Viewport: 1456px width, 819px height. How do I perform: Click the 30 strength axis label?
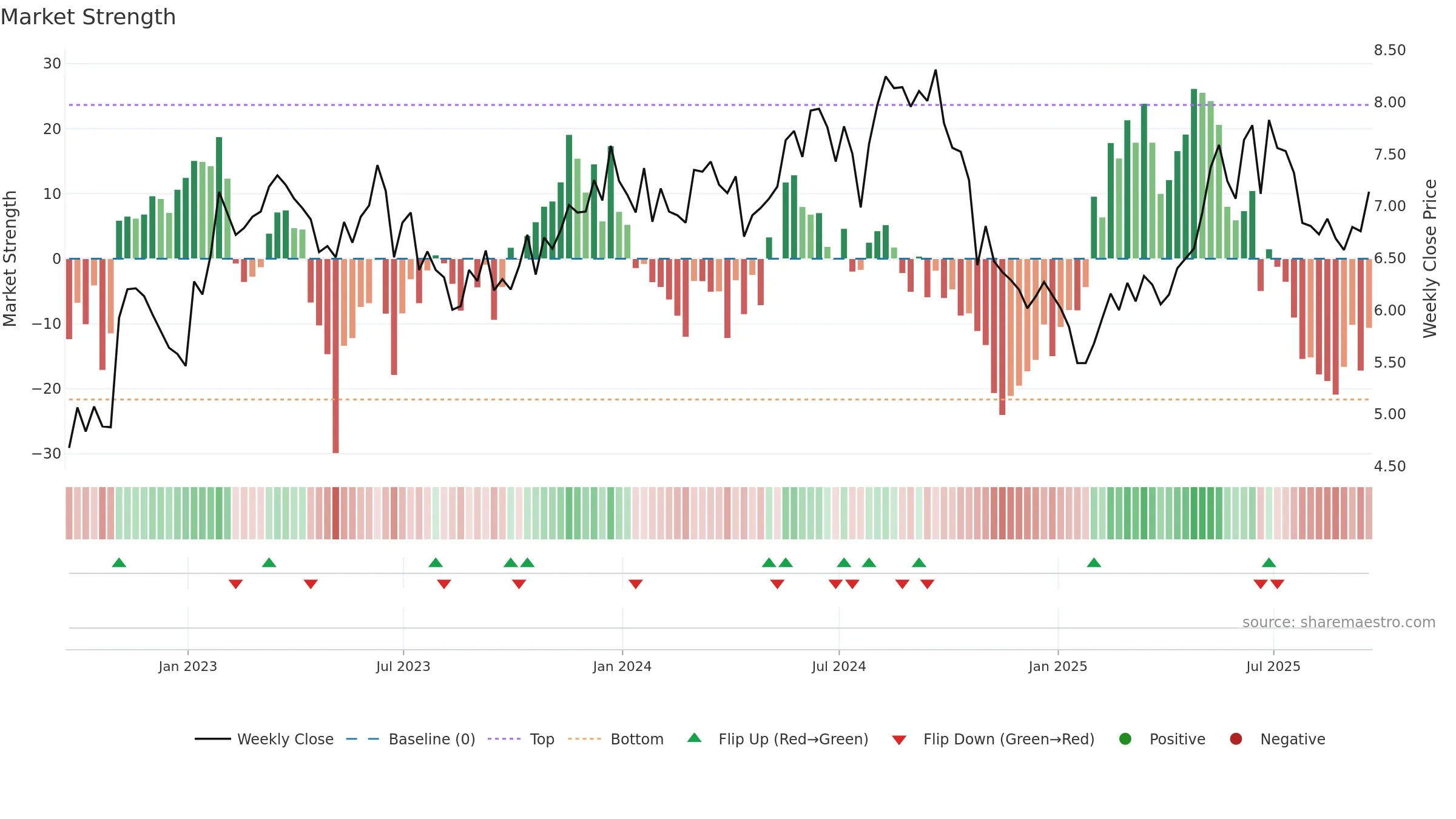coord(52,63)
